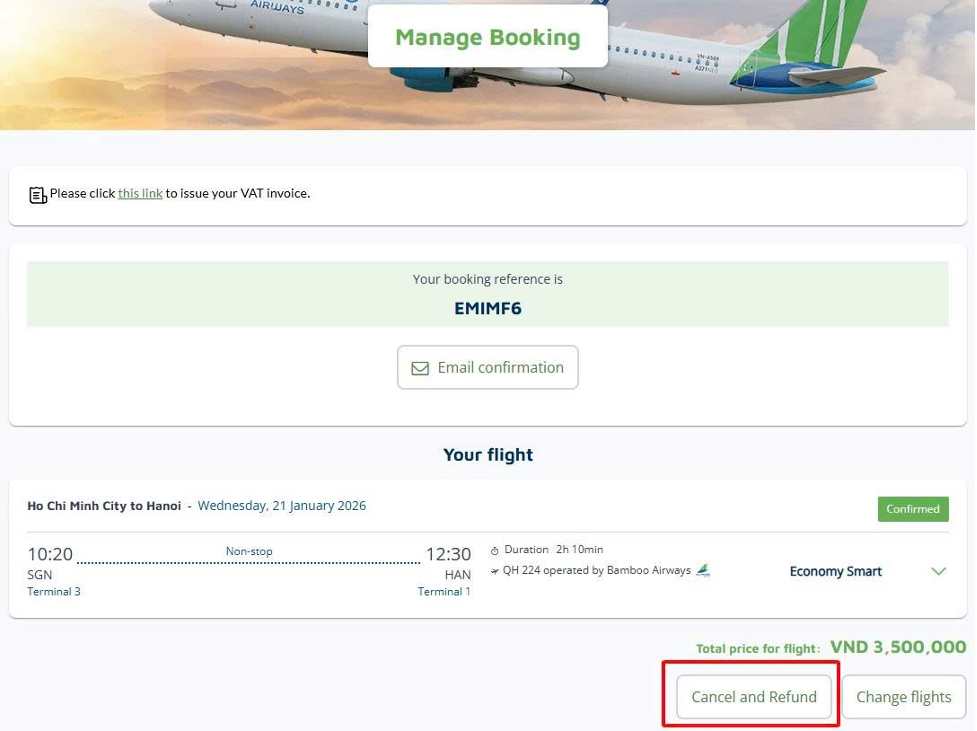Click the Wednesday, 21 January 2026 date
This screenshot has width=977, height=731.
click(282, 505)
